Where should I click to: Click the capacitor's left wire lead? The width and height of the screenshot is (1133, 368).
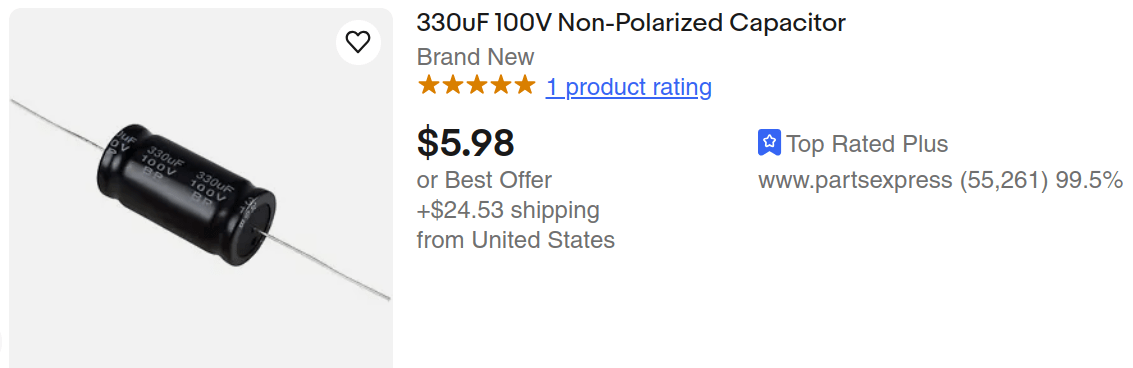pyautogui.click(x=59, y=125)
